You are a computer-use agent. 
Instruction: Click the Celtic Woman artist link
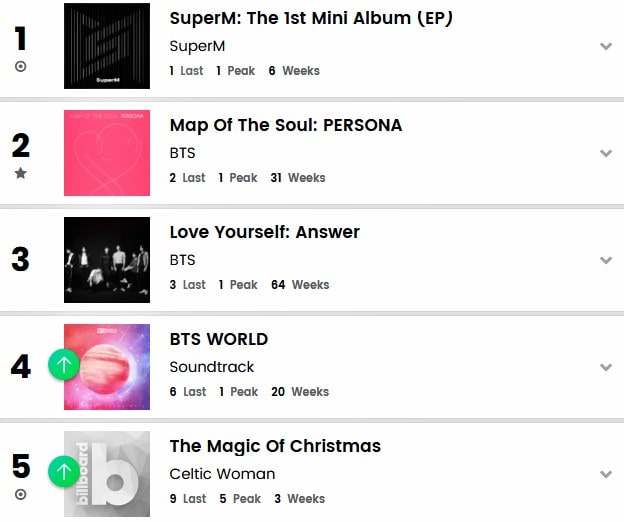222,474
